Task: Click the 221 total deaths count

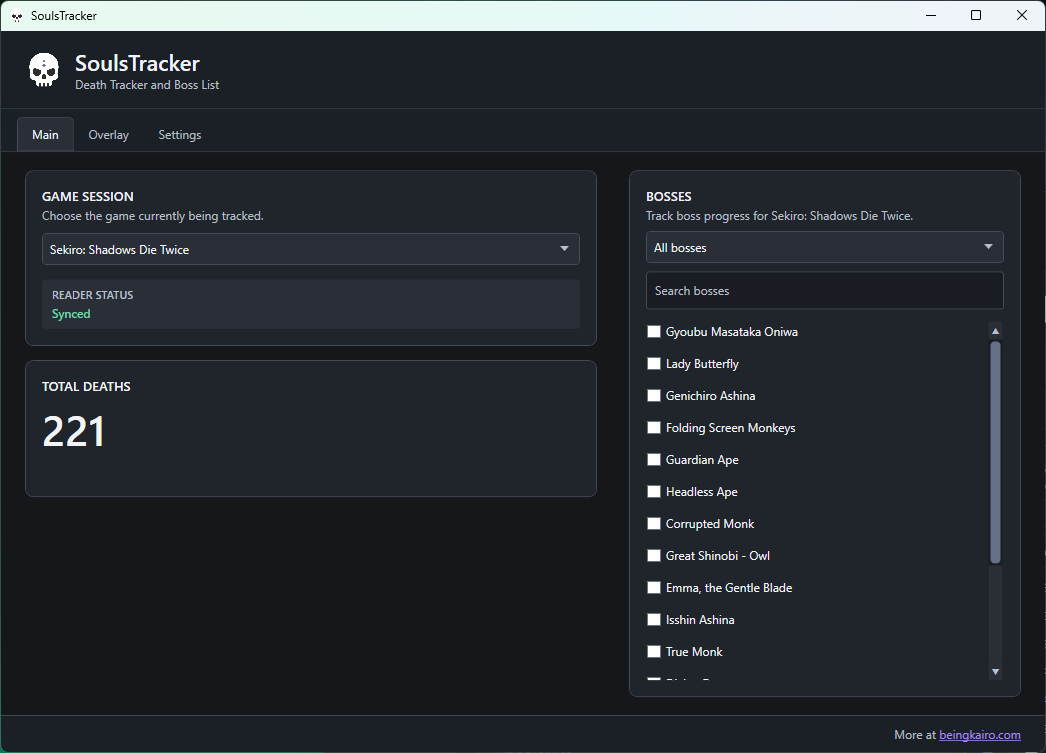Action: tap(73, 432)
